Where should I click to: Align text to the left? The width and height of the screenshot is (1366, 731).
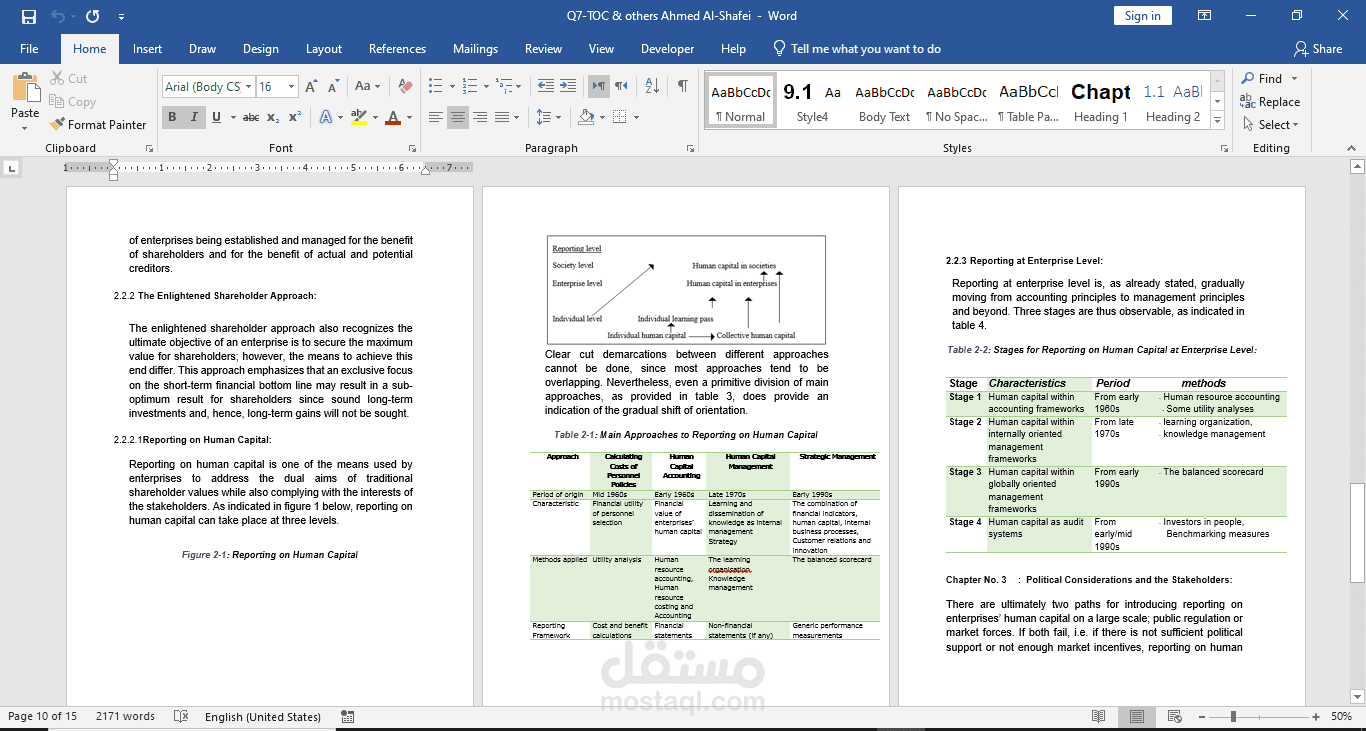coord(435,117)
